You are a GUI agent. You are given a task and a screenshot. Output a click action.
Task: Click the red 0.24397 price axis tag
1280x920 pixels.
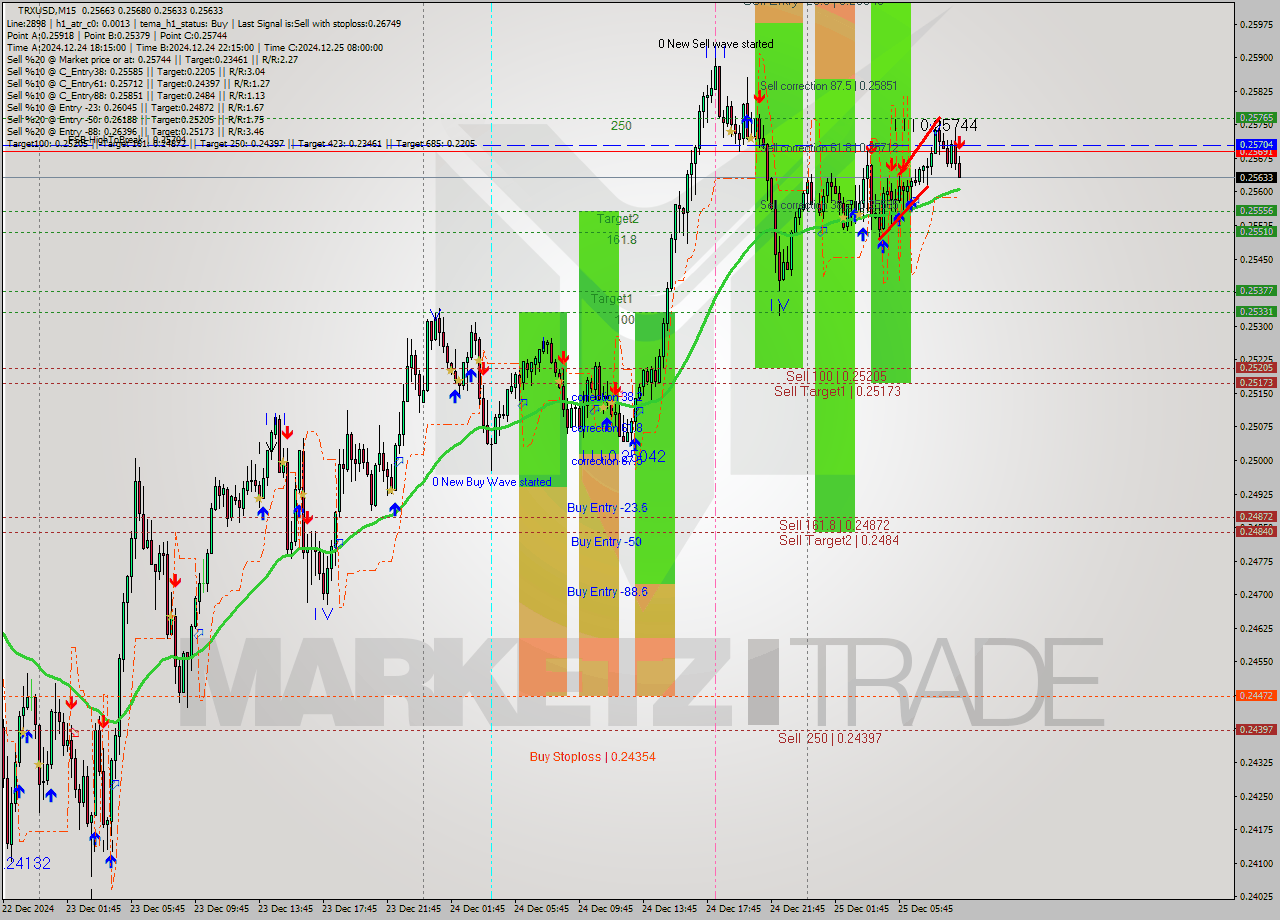point(1256,730)
